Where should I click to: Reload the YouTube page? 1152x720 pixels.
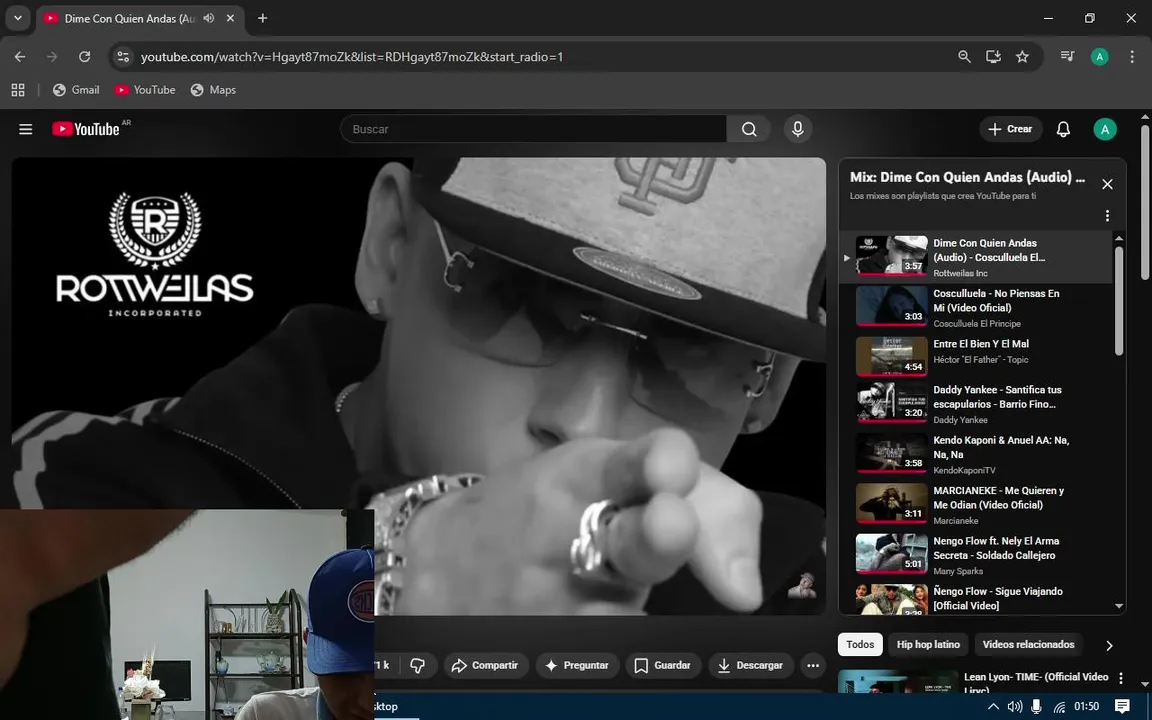[84, 57]
